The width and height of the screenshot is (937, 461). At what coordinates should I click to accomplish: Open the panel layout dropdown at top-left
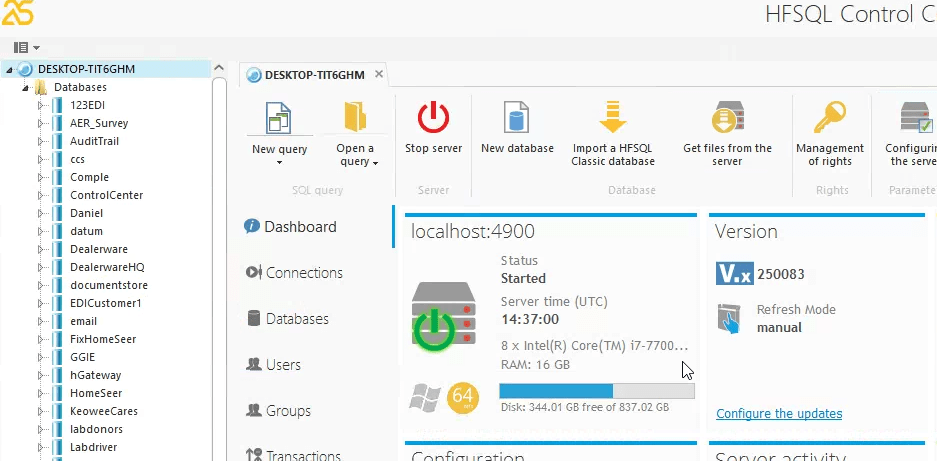26,47
